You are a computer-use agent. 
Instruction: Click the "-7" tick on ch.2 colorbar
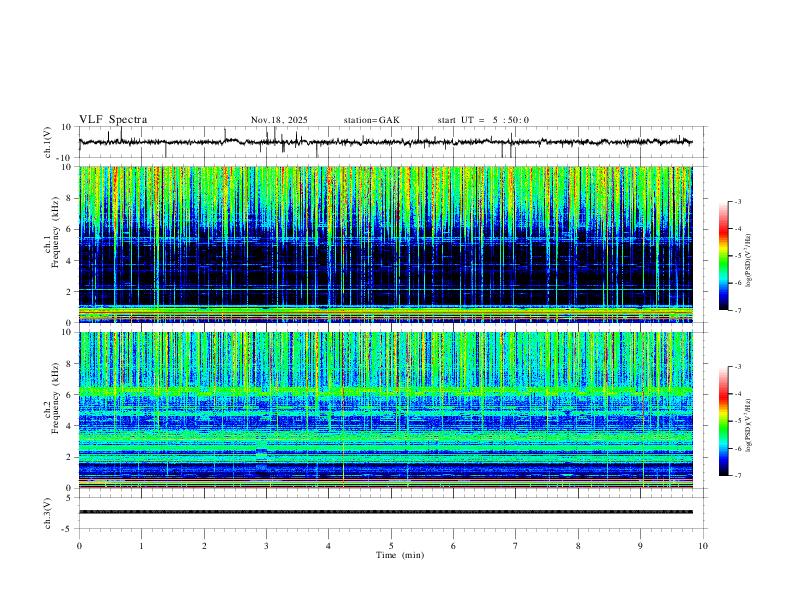pos(737,475)
